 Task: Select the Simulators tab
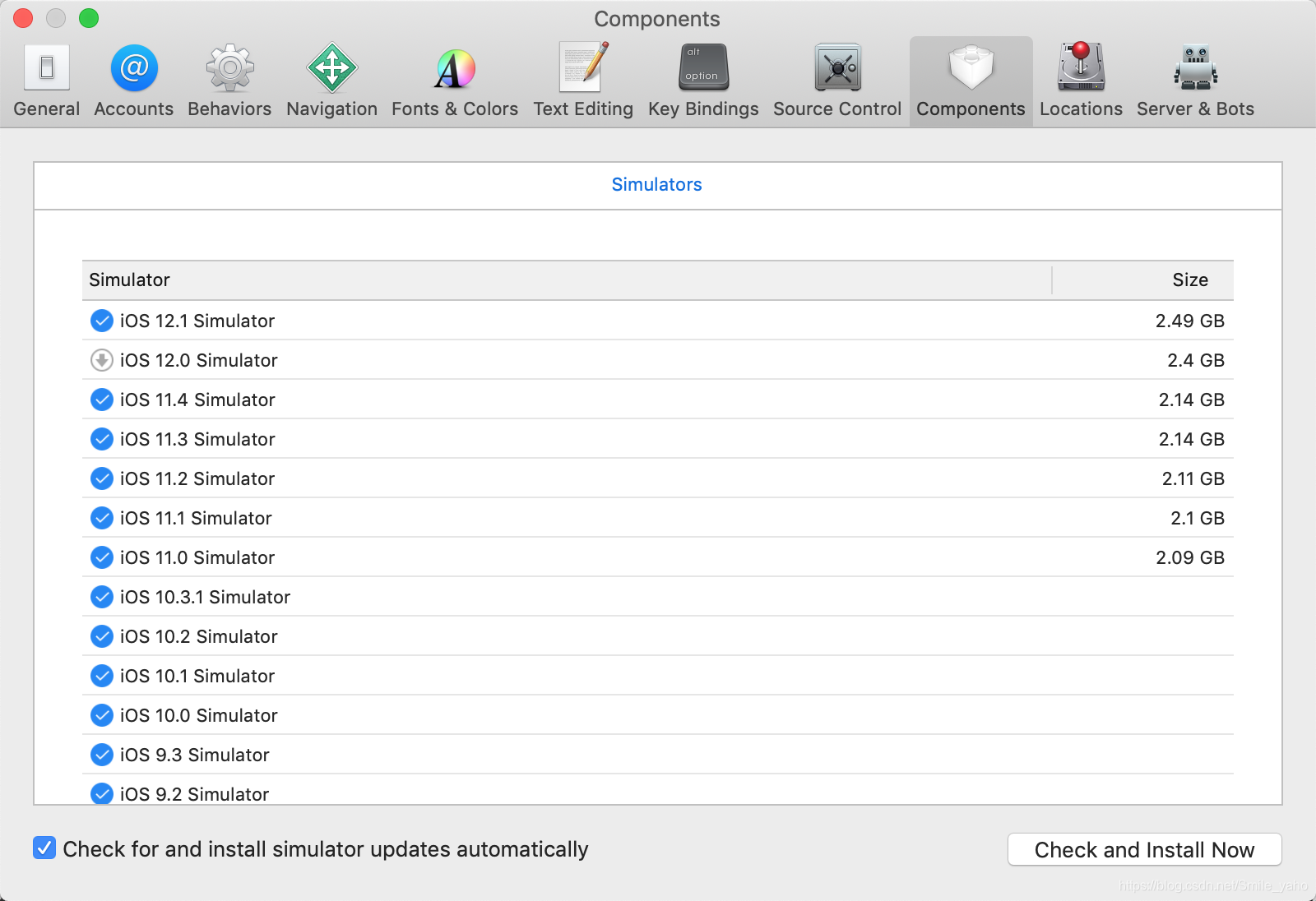656,185
